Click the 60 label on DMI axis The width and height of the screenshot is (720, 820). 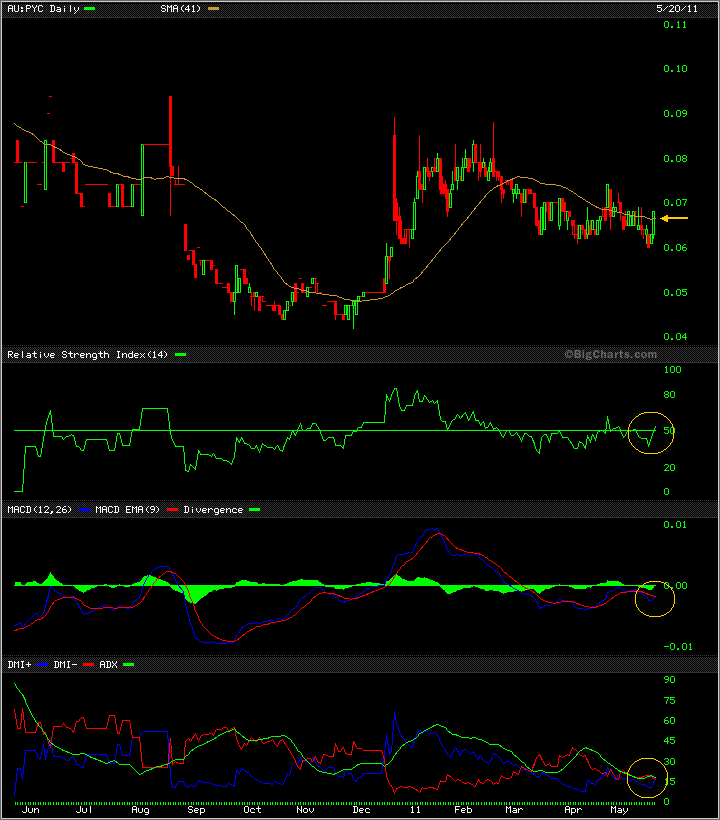coord(669,721)
